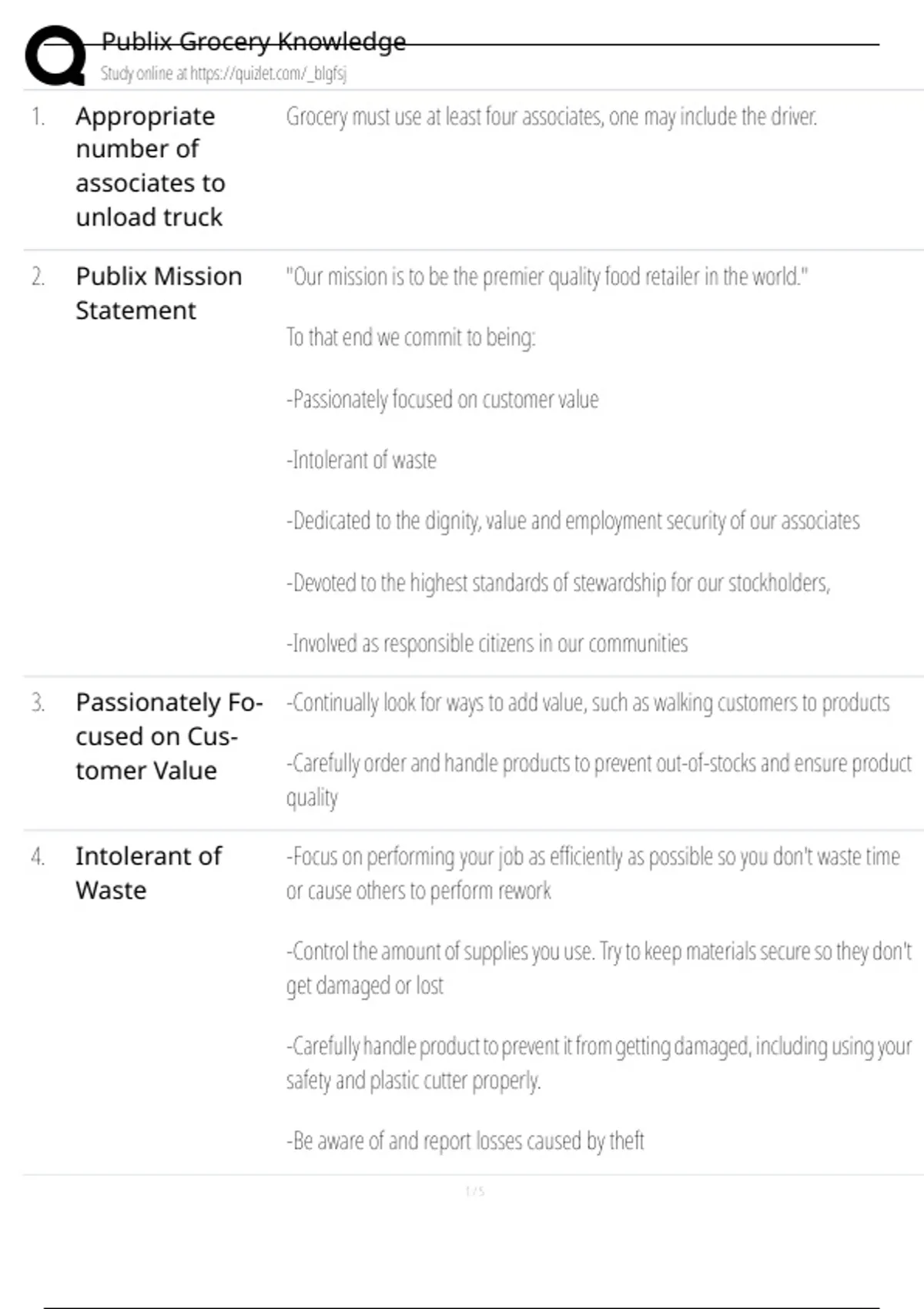Click the bullet about safety and plastic cutter
Viewport: 924px width, 1309px height.
598,1063
